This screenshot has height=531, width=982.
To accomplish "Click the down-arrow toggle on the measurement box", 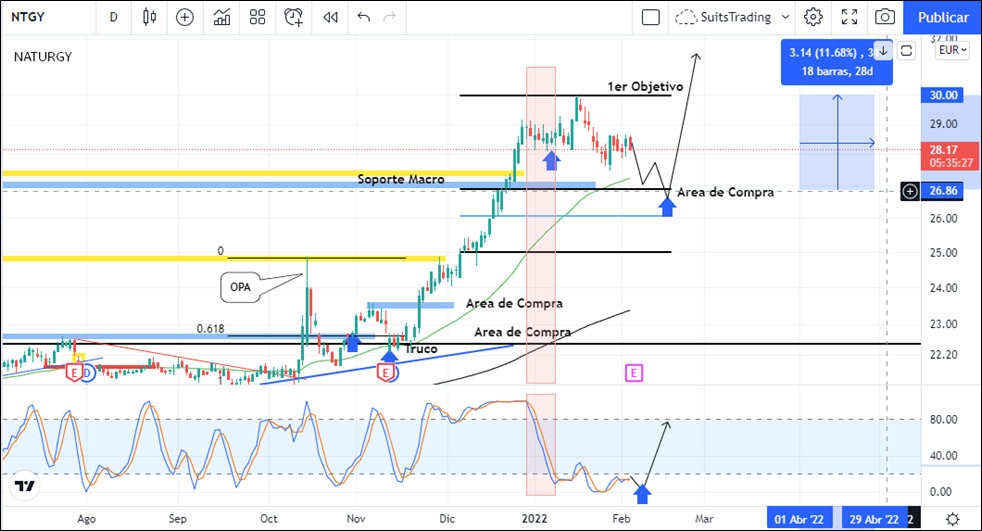I will click(x=883, y=51).
